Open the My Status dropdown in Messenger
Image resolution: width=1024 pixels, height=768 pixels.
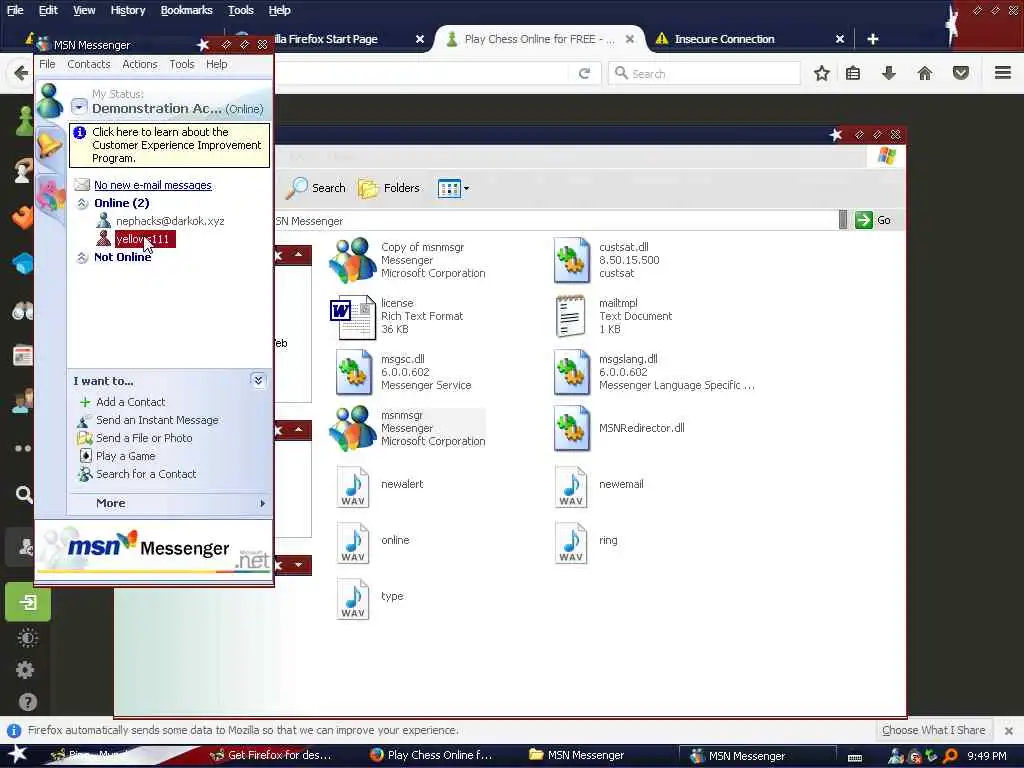coord(79,106)
